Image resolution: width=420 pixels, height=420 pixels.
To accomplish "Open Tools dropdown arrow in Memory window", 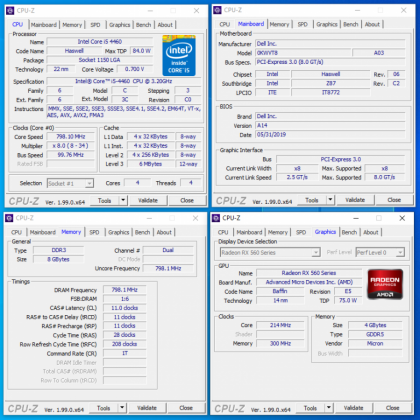I will coord(122,408).
